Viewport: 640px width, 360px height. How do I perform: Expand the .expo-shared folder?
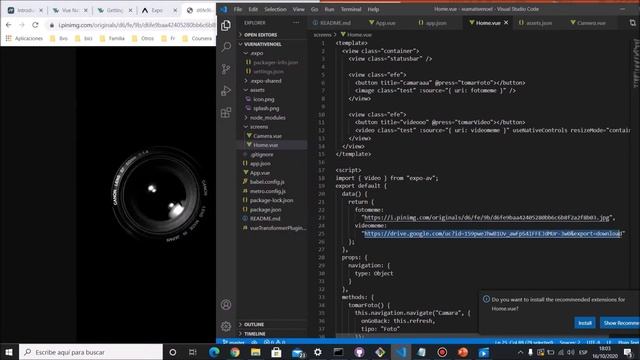[266, 81]
